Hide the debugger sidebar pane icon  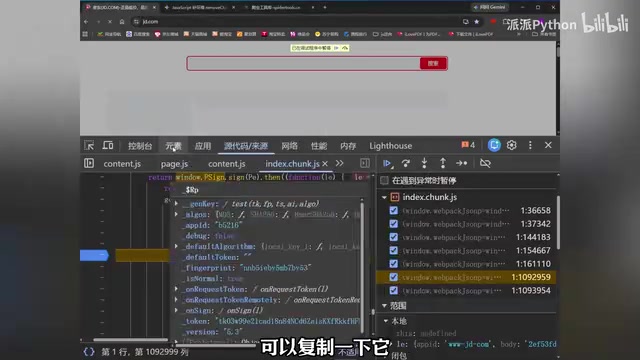coord(365,163)
